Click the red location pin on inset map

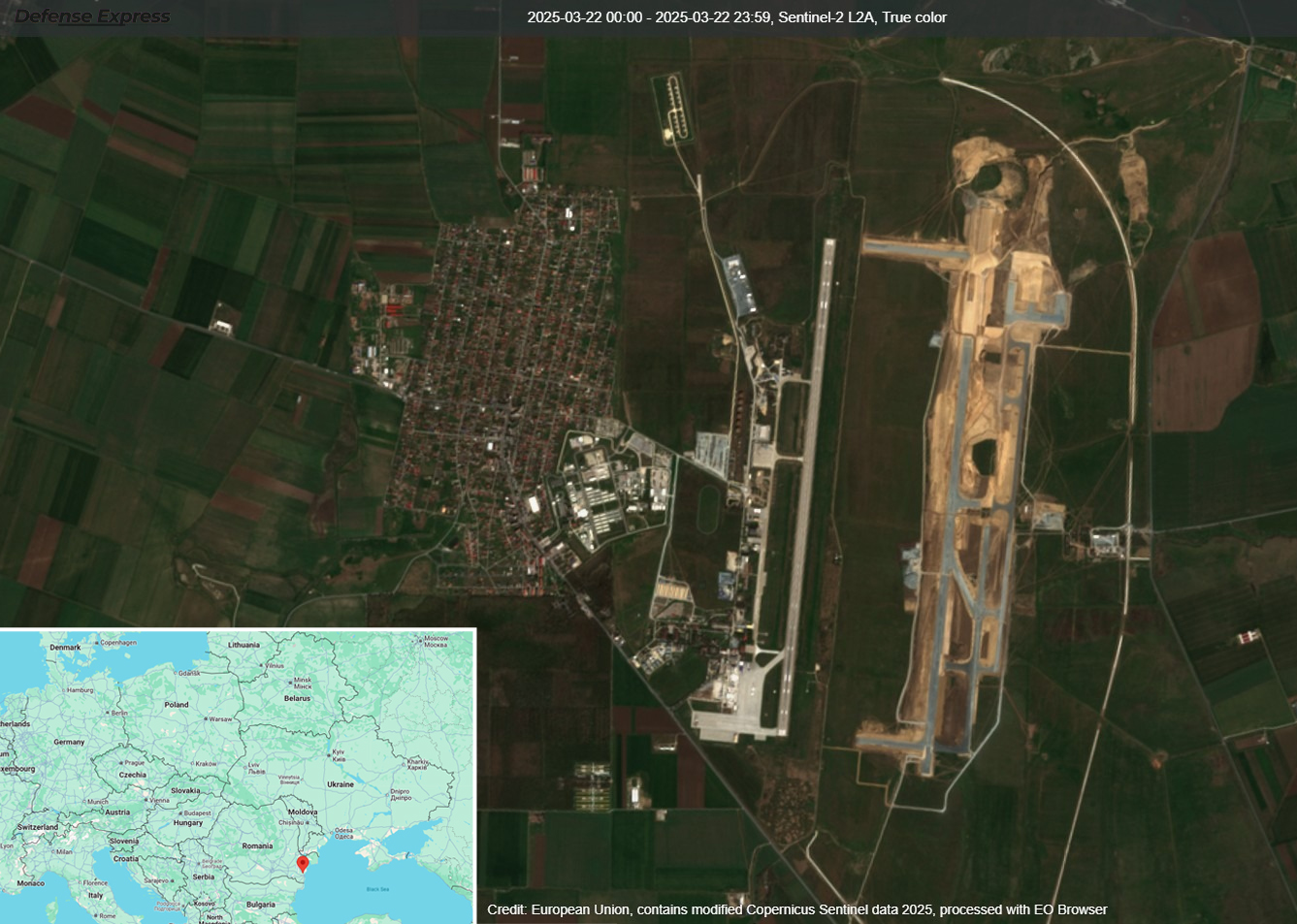click(302, 863)
